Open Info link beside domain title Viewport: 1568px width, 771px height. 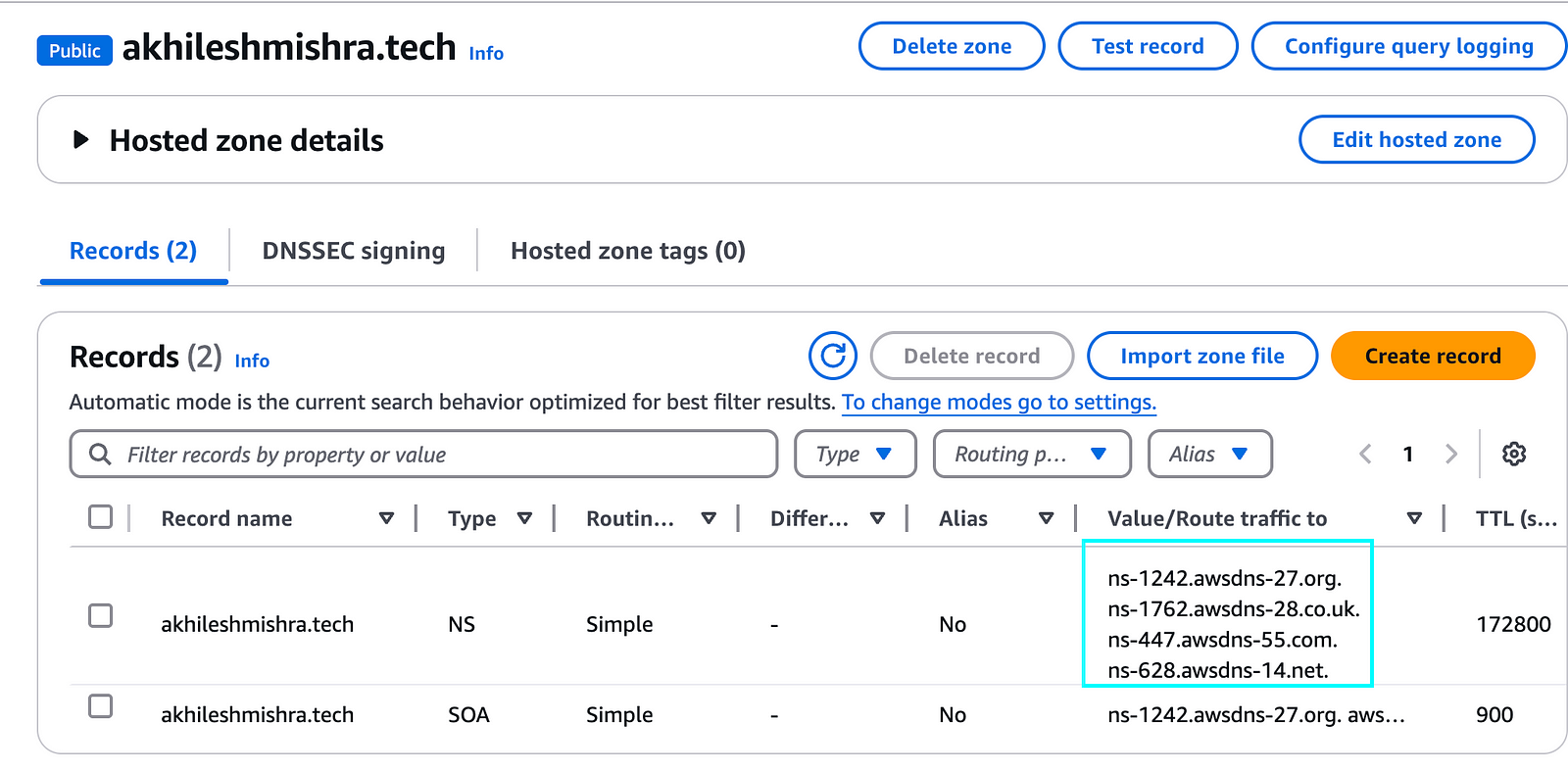coord(486,53)
